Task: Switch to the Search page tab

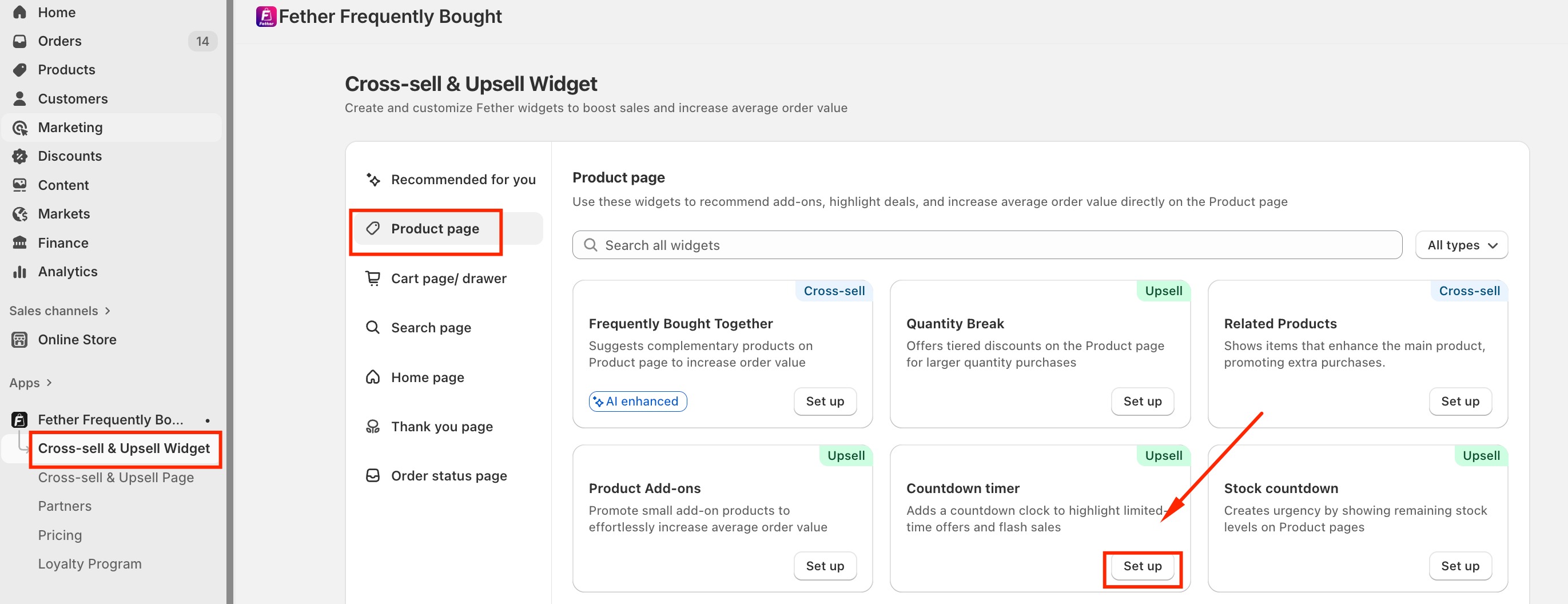Action: [x=449, y=328]
